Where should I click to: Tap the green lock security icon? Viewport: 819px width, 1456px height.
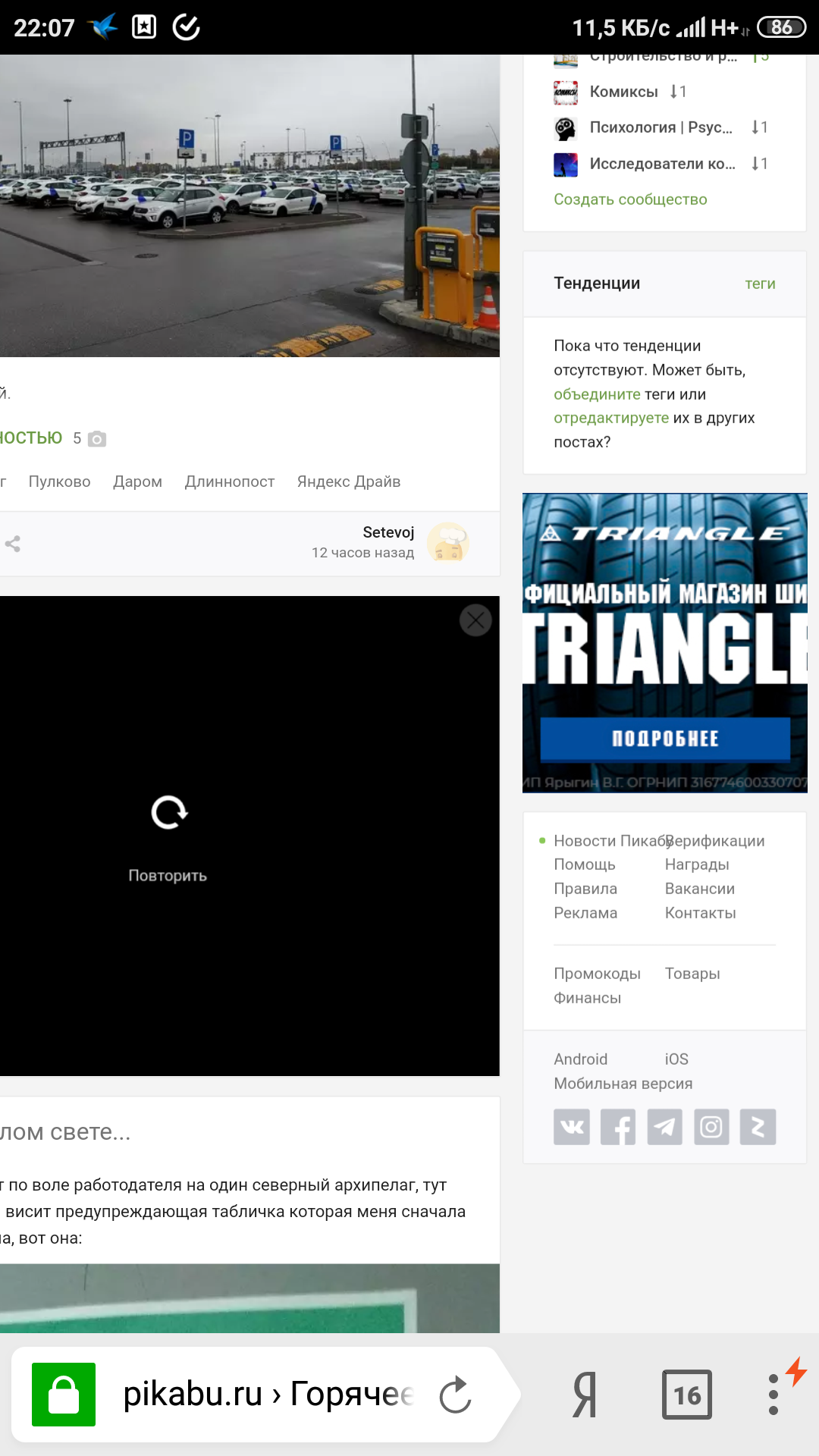click(x=64, y=1395)
